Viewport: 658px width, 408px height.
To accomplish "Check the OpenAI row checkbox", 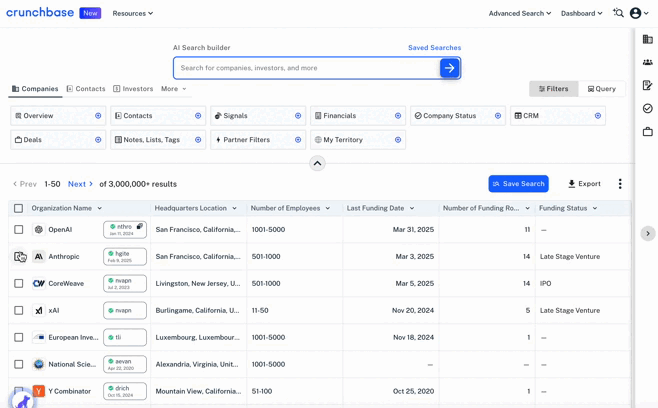I will pos(18,230).
